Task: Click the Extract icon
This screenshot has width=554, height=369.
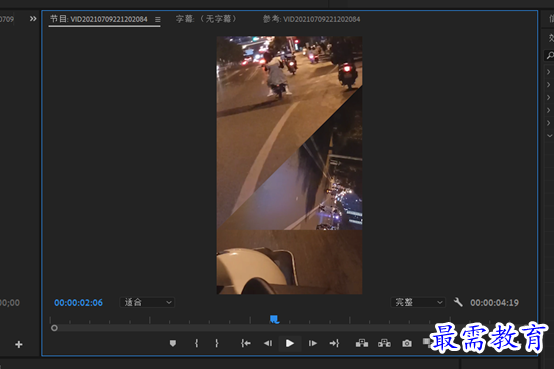Action: pyautogui.click(x=384, y=343)
